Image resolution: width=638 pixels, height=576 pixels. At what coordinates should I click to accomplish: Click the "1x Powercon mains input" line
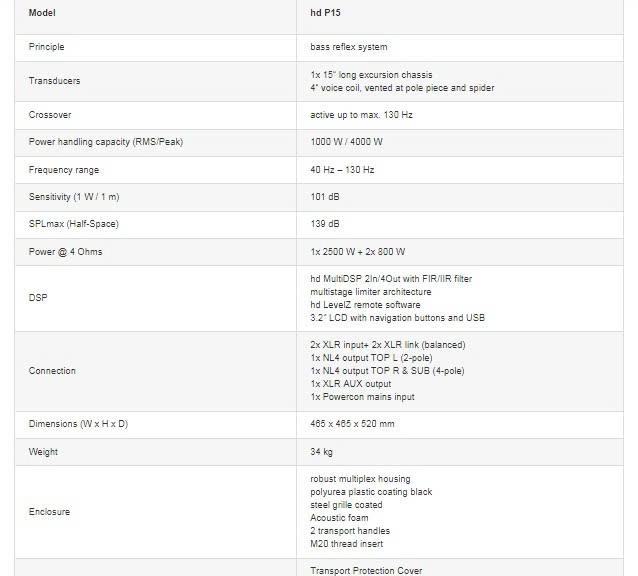pos(362,397)
